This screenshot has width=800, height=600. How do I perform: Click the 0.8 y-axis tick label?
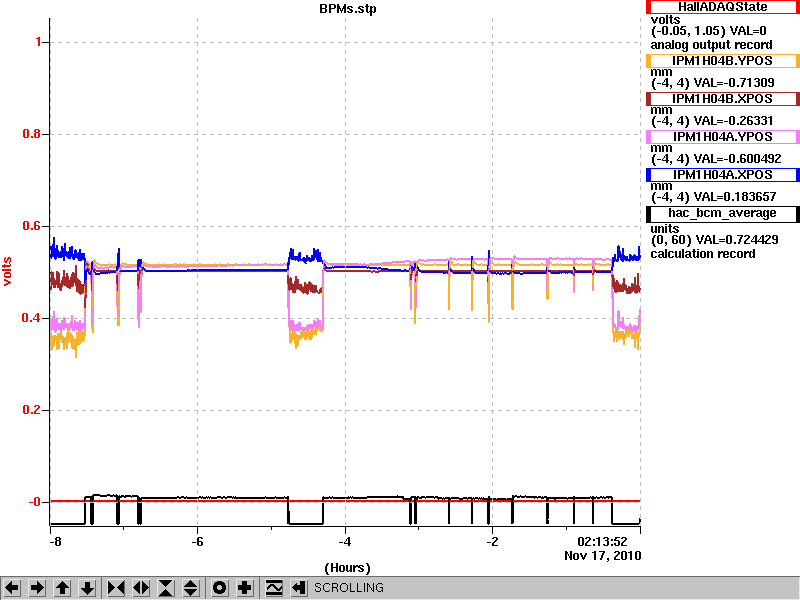coord(33,134)
